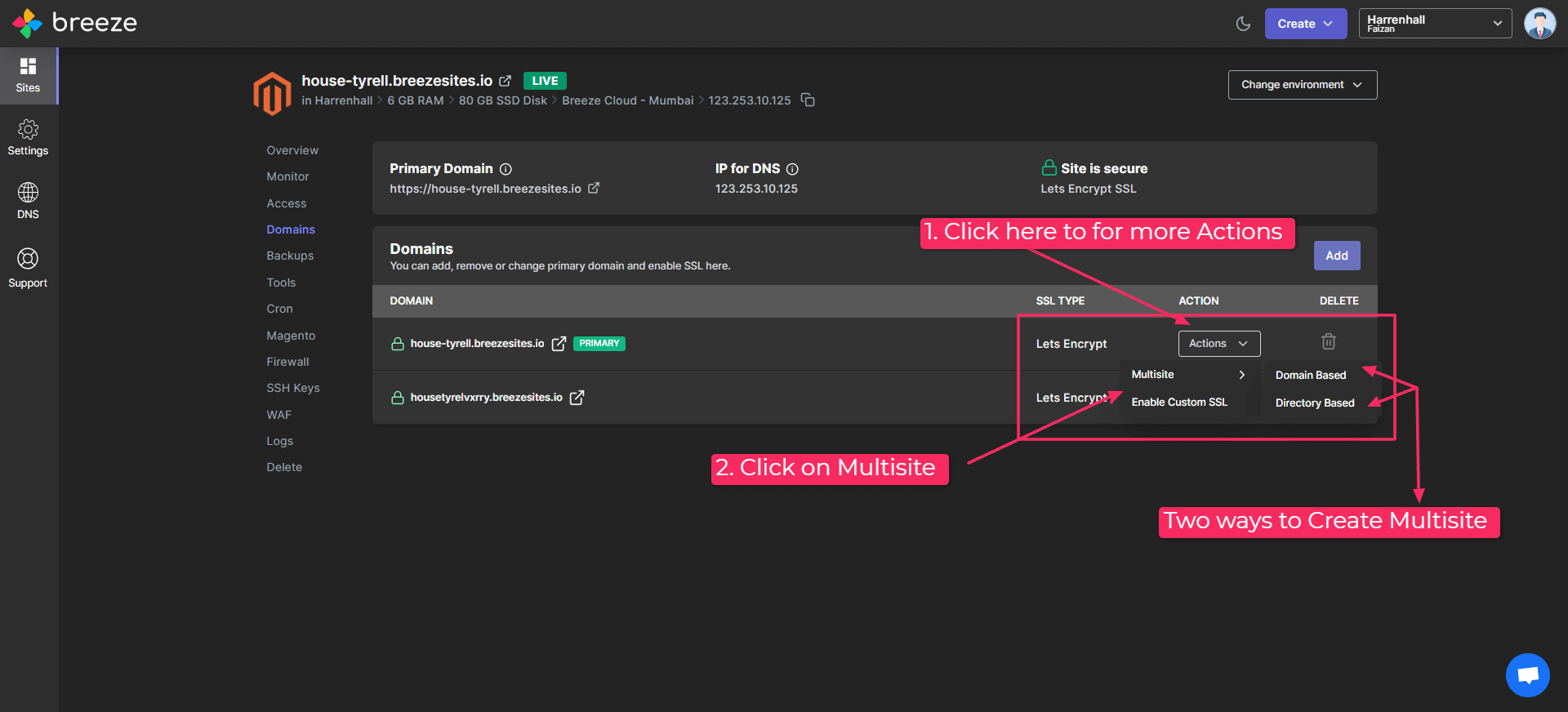Click Primary Domain info icon
This screenshot has width=1568, height=712.
pos(506,169)
